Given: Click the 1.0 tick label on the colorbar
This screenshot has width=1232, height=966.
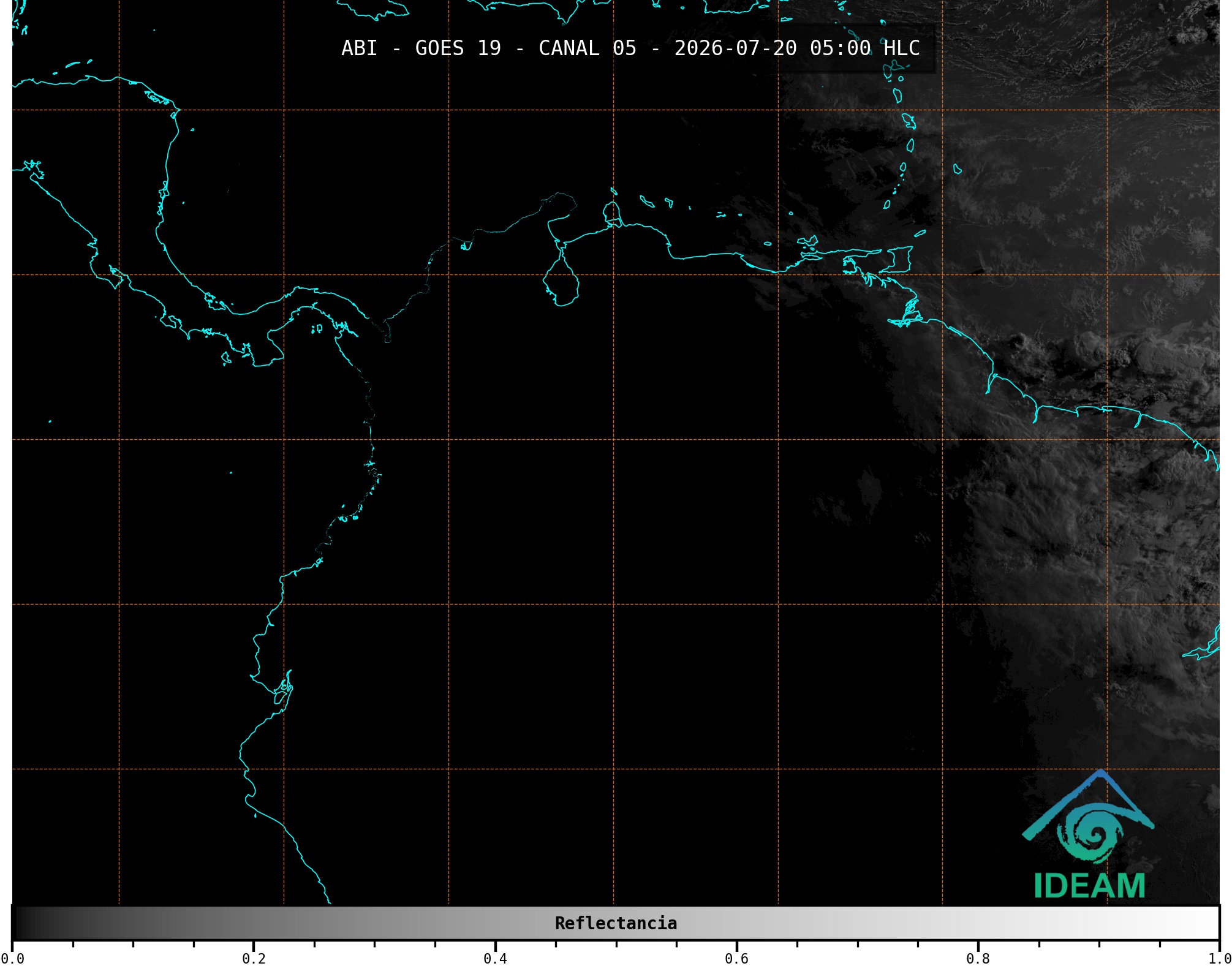Looking at the screenshot, I should [1219, 958].
